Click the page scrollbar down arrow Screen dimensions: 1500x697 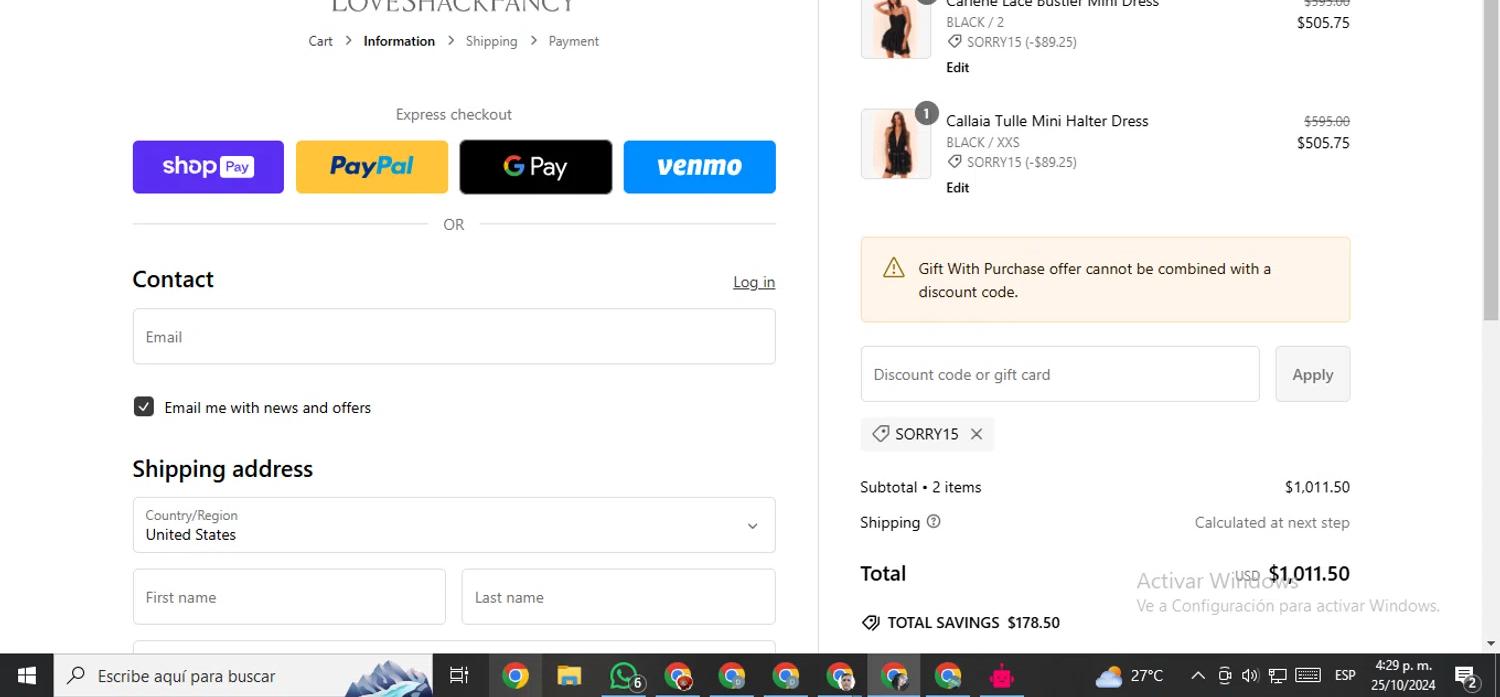1491,644
